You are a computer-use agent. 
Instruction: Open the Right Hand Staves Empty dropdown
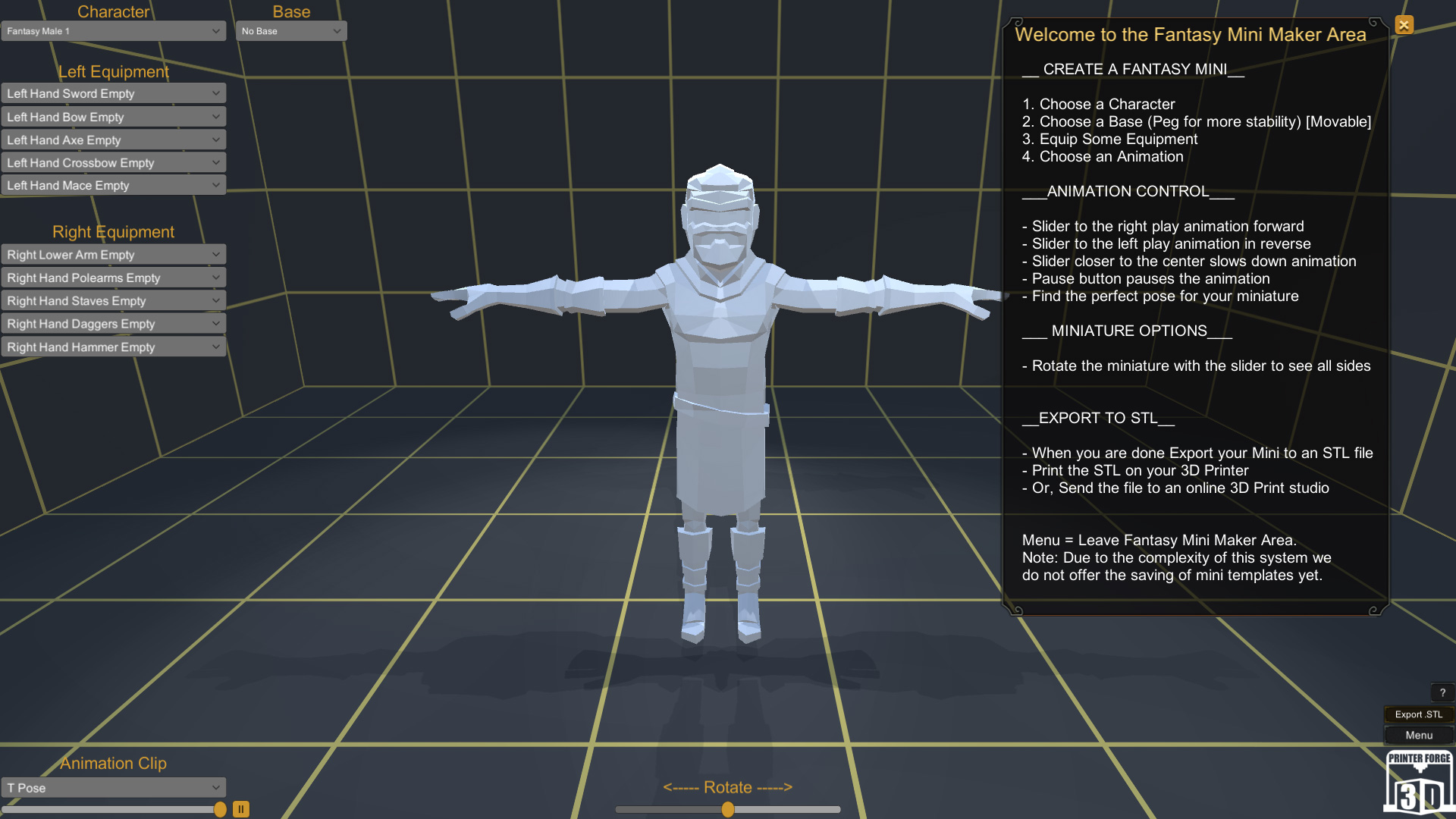[114, 300]
